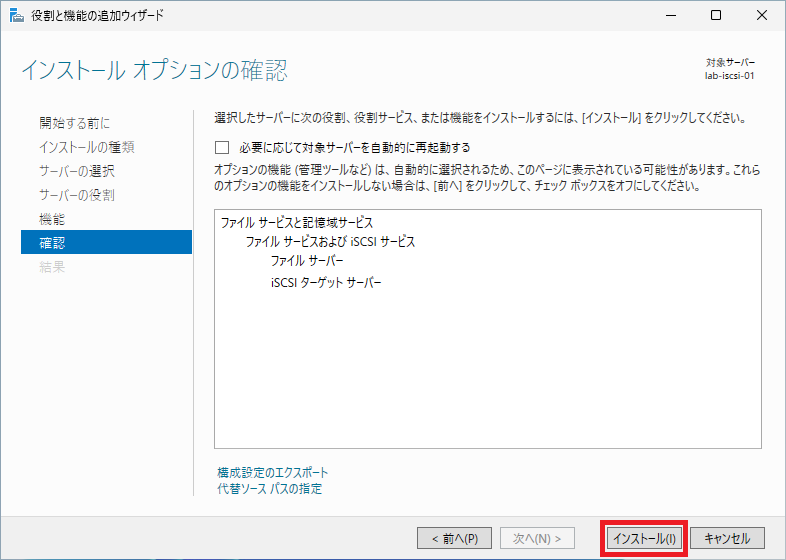Open the 構成設定のエクスポート link
786x560 pixels.
pyautogui.click(x=273, y=472)
